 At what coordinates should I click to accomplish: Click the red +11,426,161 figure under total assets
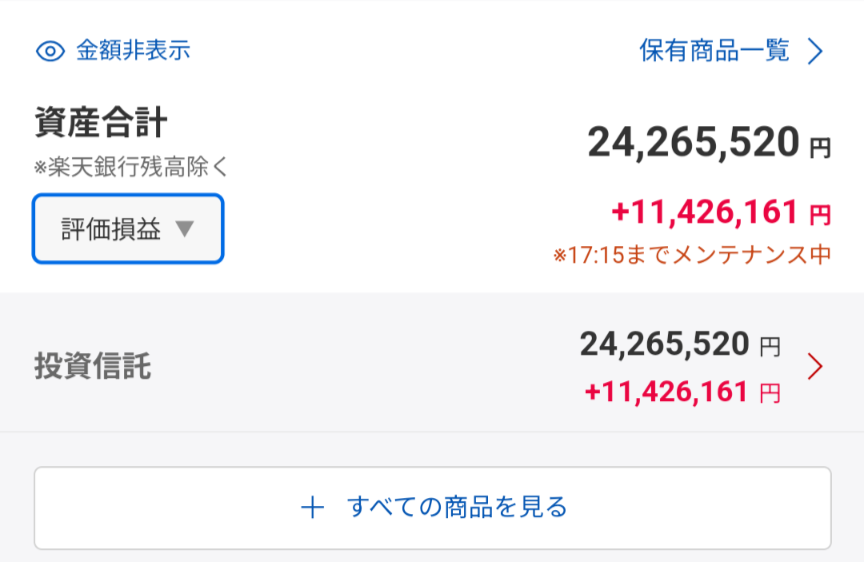pyautogui.click(x=704, y=212)
